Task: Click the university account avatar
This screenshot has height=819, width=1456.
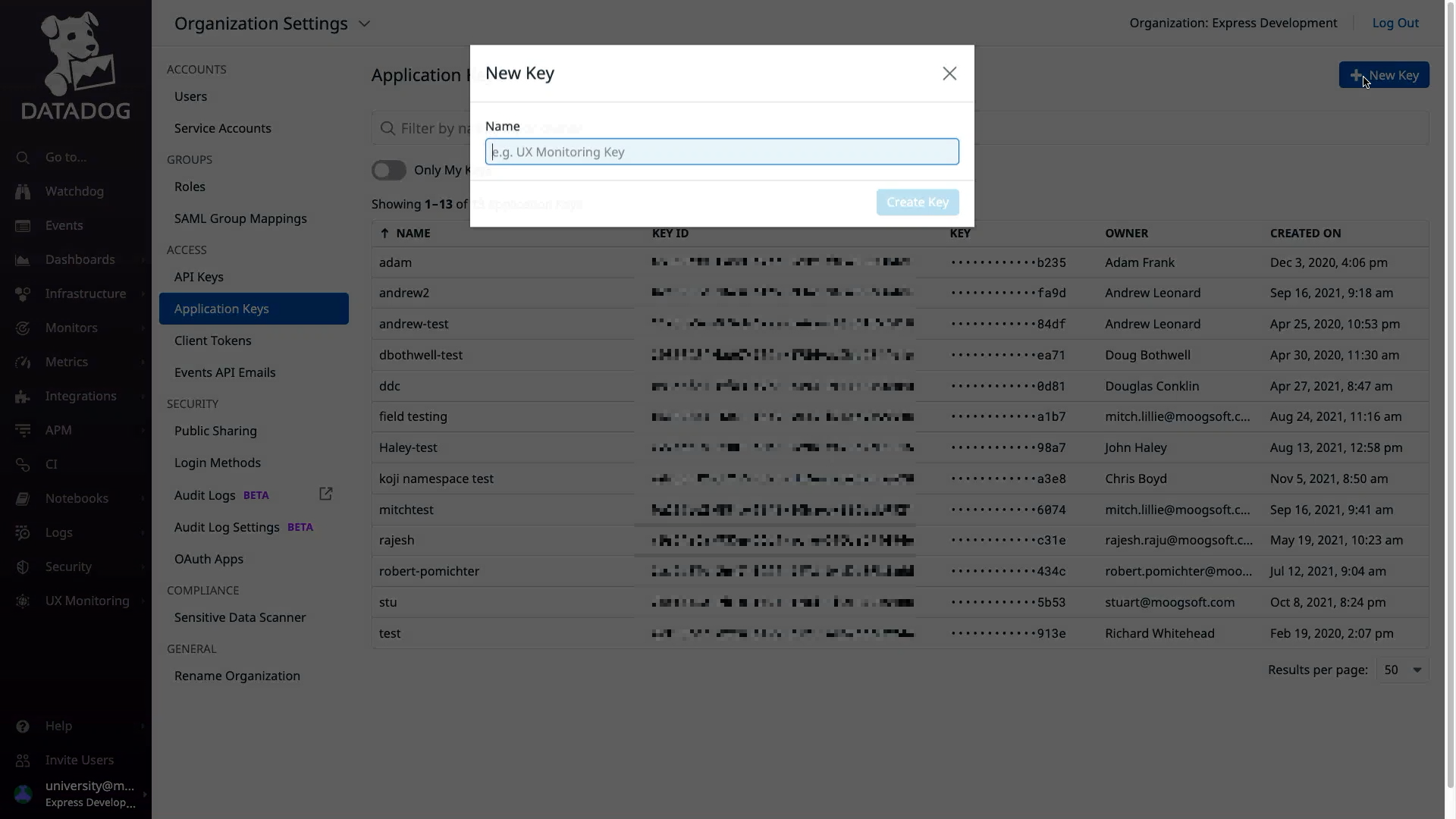Action: click(x=24, y=794)
